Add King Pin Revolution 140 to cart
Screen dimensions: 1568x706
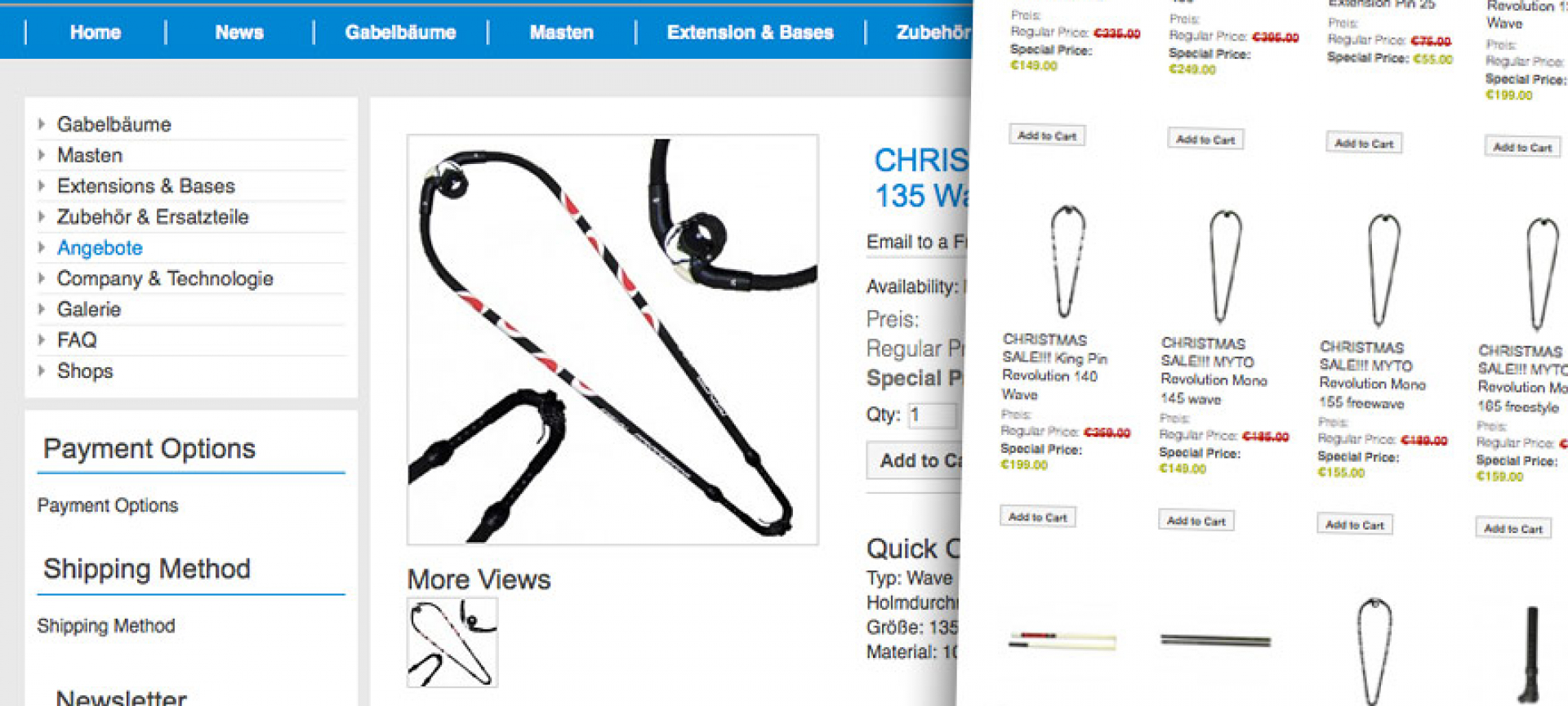1038,517
